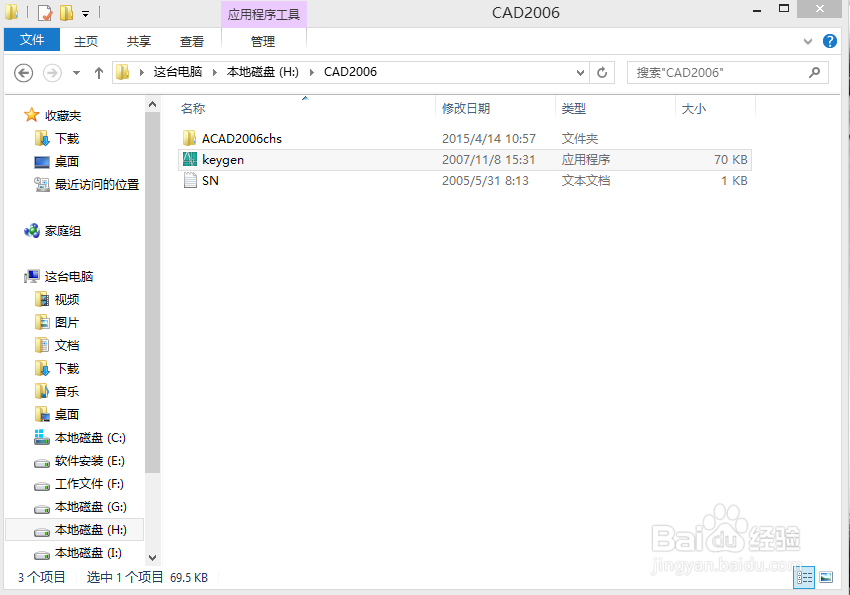The width and height of the screenshot is (850, 595).
Task: Select the SN file name
Action: click(210, 180)
